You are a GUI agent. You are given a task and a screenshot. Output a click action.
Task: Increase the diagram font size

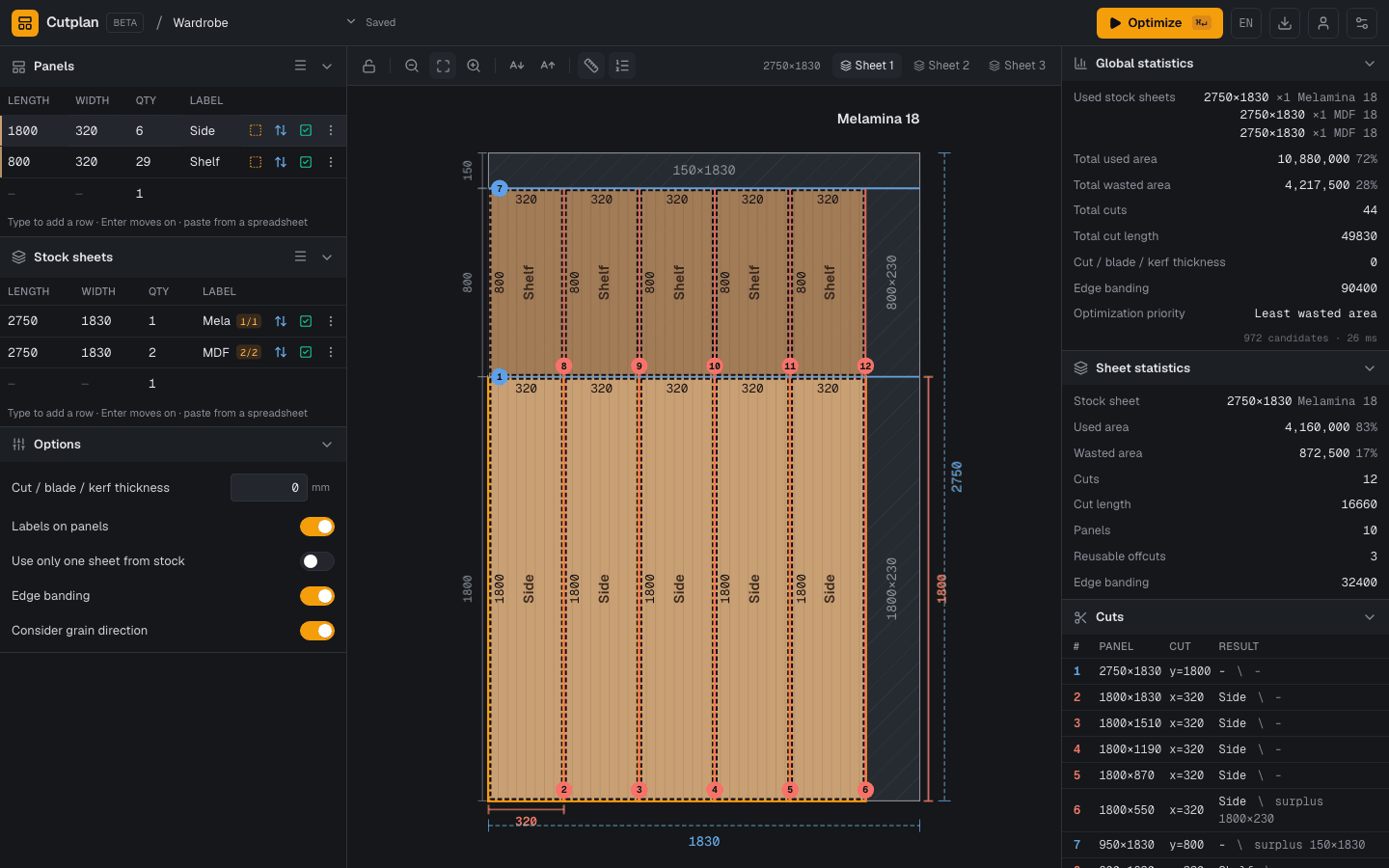click(548, 66)
